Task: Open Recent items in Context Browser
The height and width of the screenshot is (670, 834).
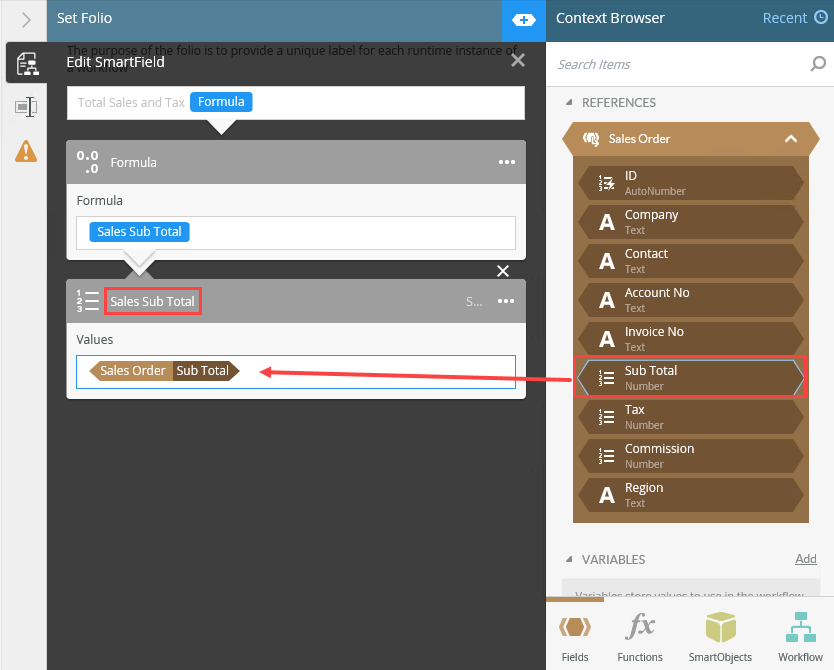Action: tap(784, 18)
